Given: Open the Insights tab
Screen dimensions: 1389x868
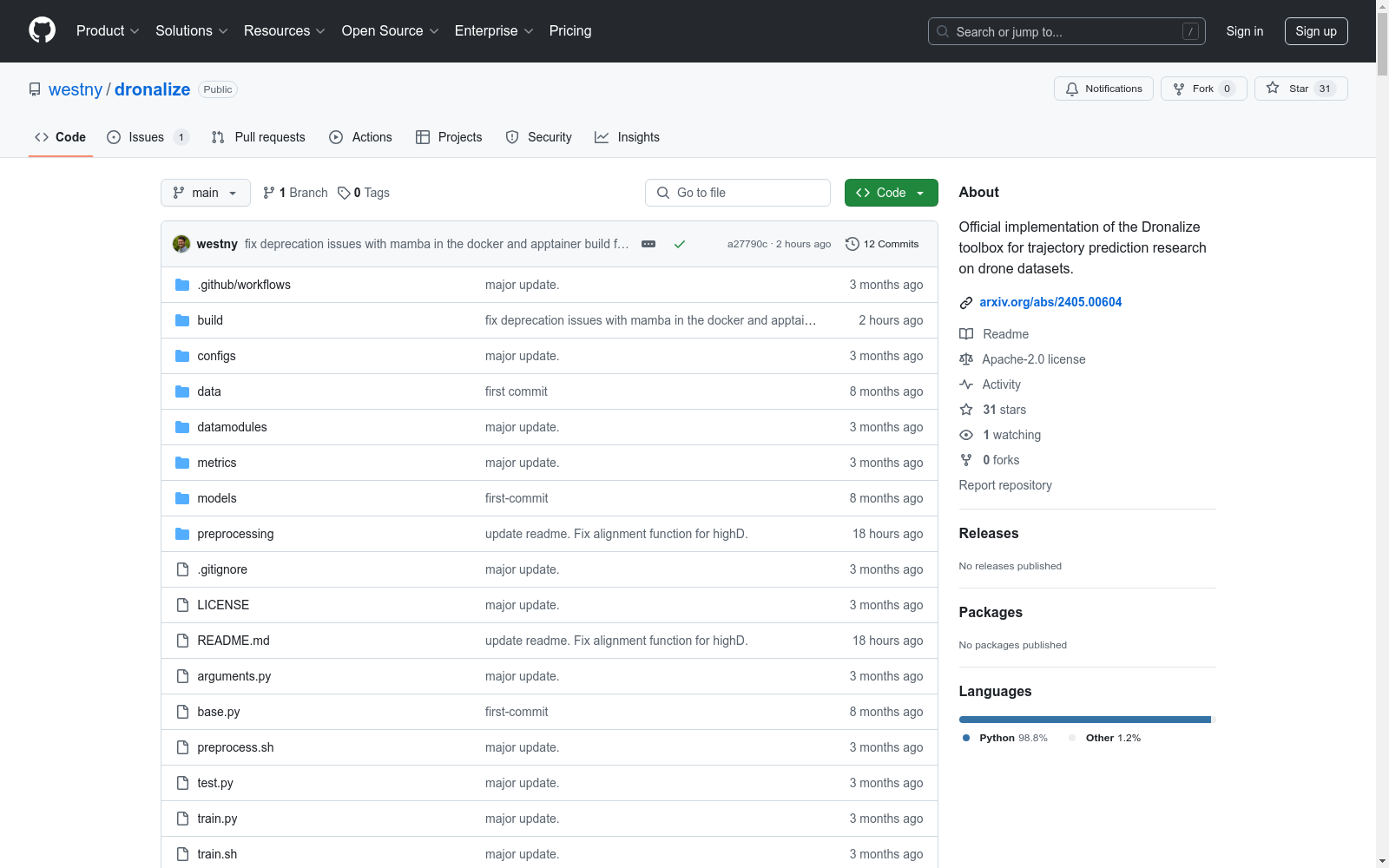Looking at the screenshot, I should (x=627, y=137).
